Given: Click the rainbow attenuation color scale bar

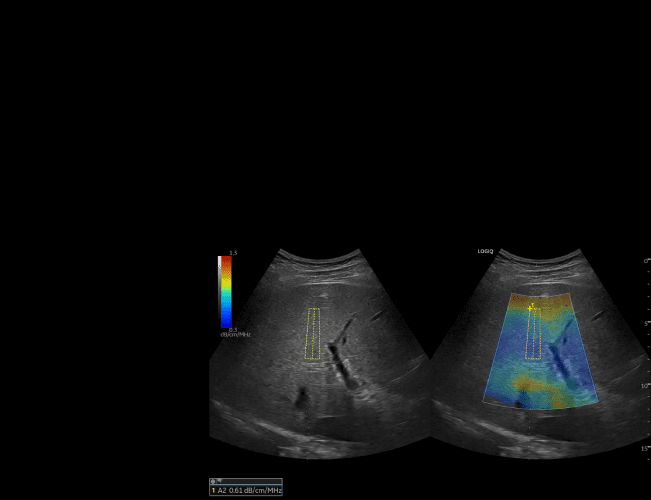Looking at the screenshot, I should [x=227, y=291].
